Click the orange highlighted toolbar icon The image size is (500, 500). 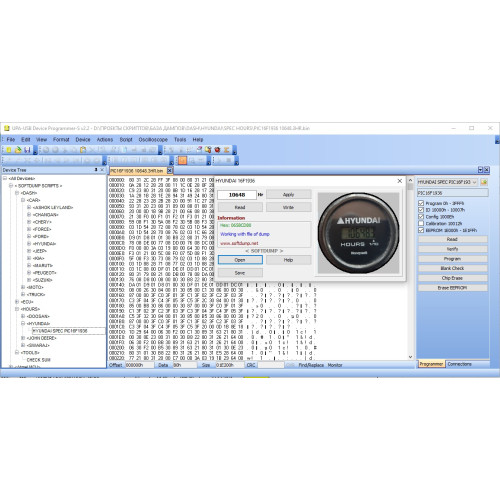click(x=182, y=161)
